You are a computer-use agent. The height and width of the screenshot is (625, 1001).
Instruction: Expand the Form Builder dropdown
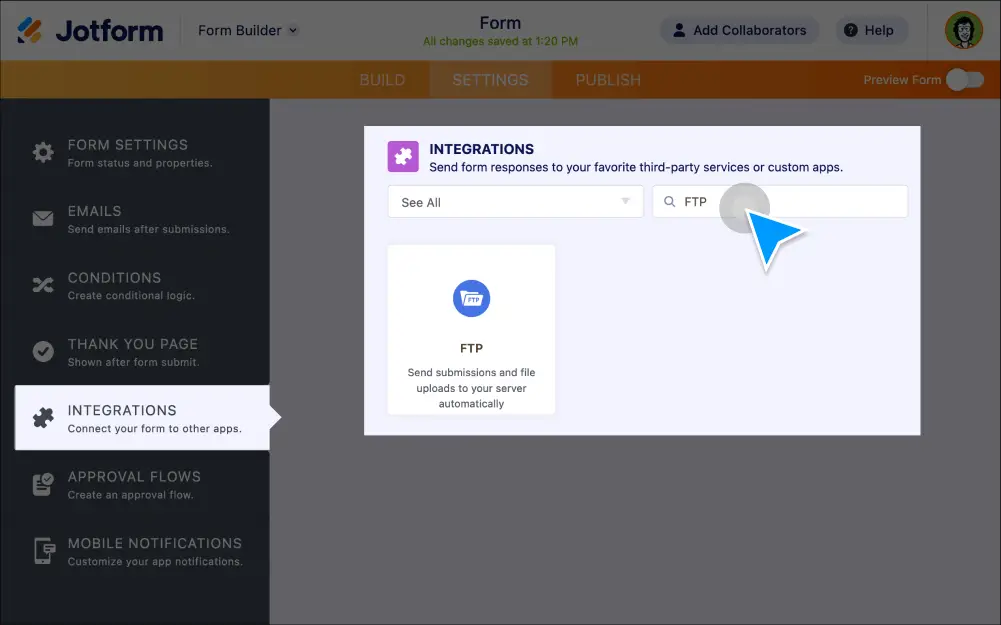coord(246,30)
